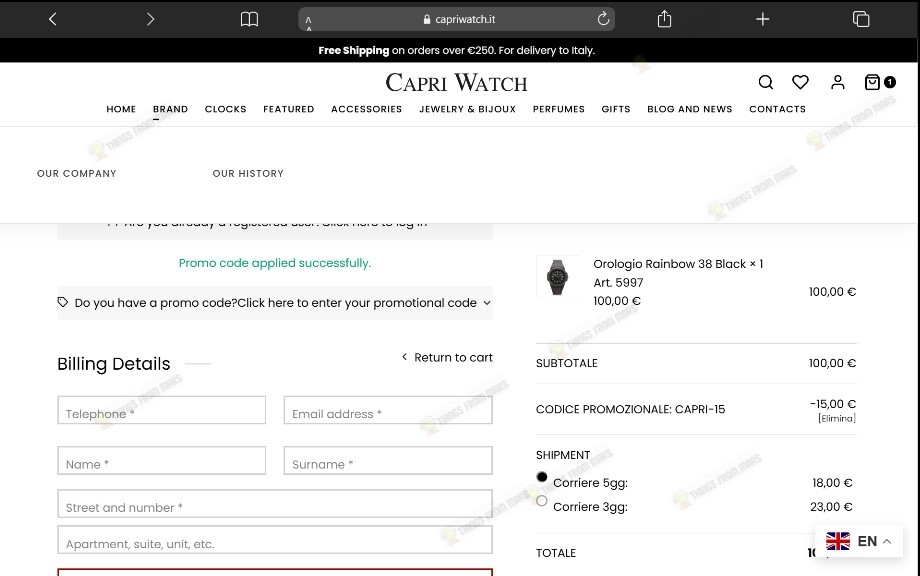The image size is (920, 576).
Task: Click the SUBTOTALE label
Action: 567,363
